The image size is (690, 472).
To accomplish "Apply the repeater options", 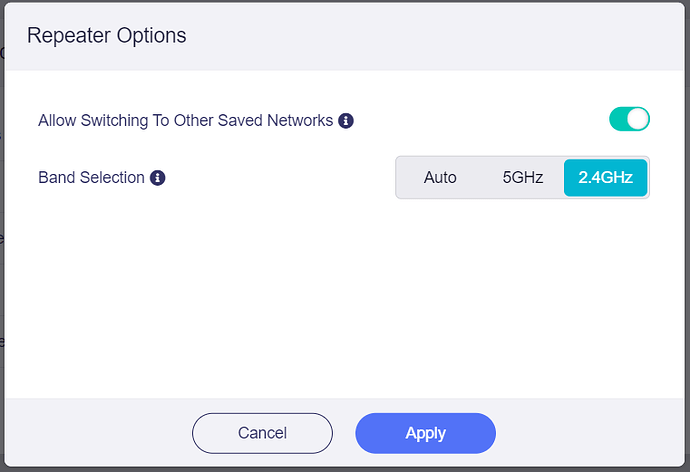I will click(x=426, y=433).
